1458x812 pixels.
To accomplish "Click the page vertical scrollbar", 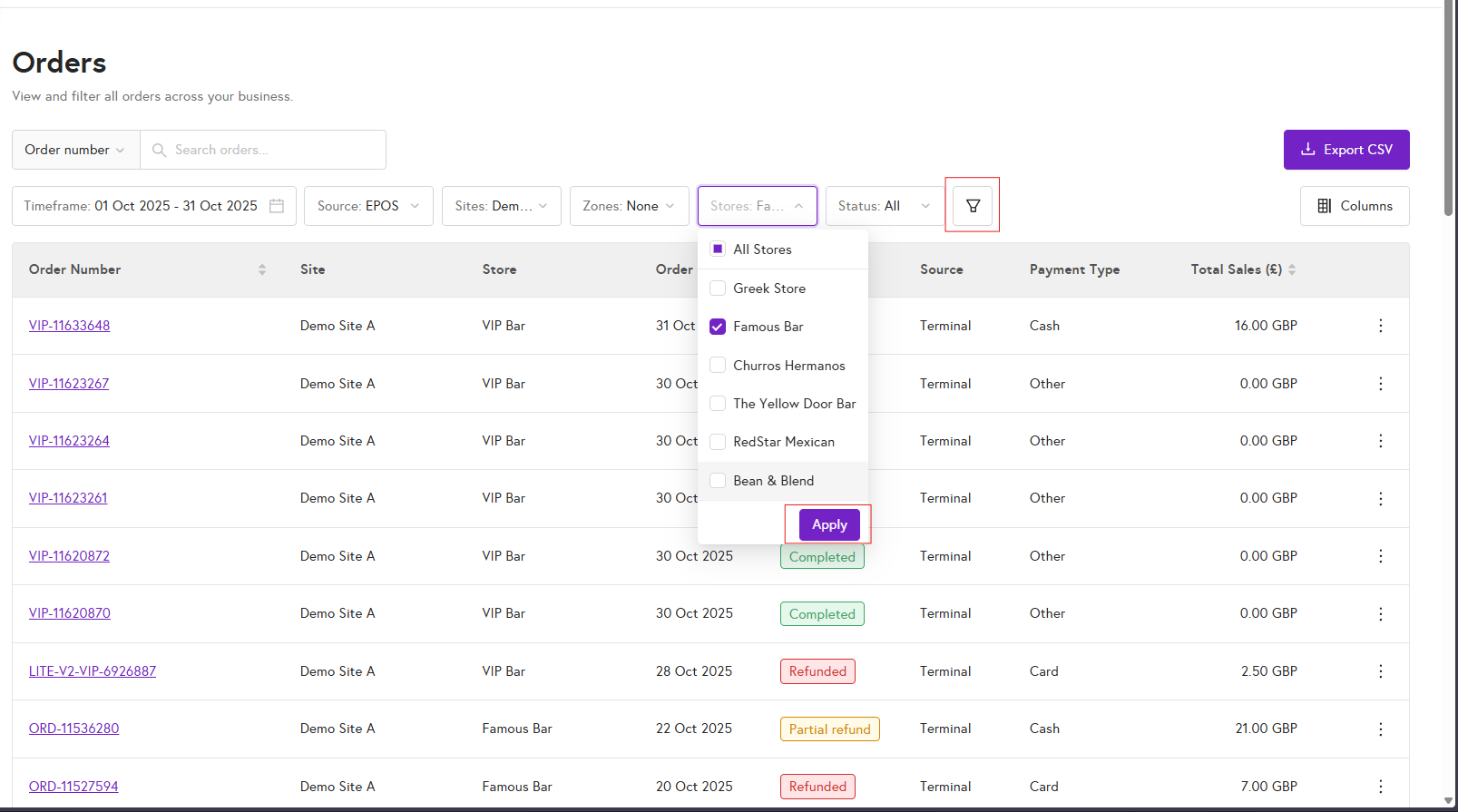I will tap(1448, 109).
